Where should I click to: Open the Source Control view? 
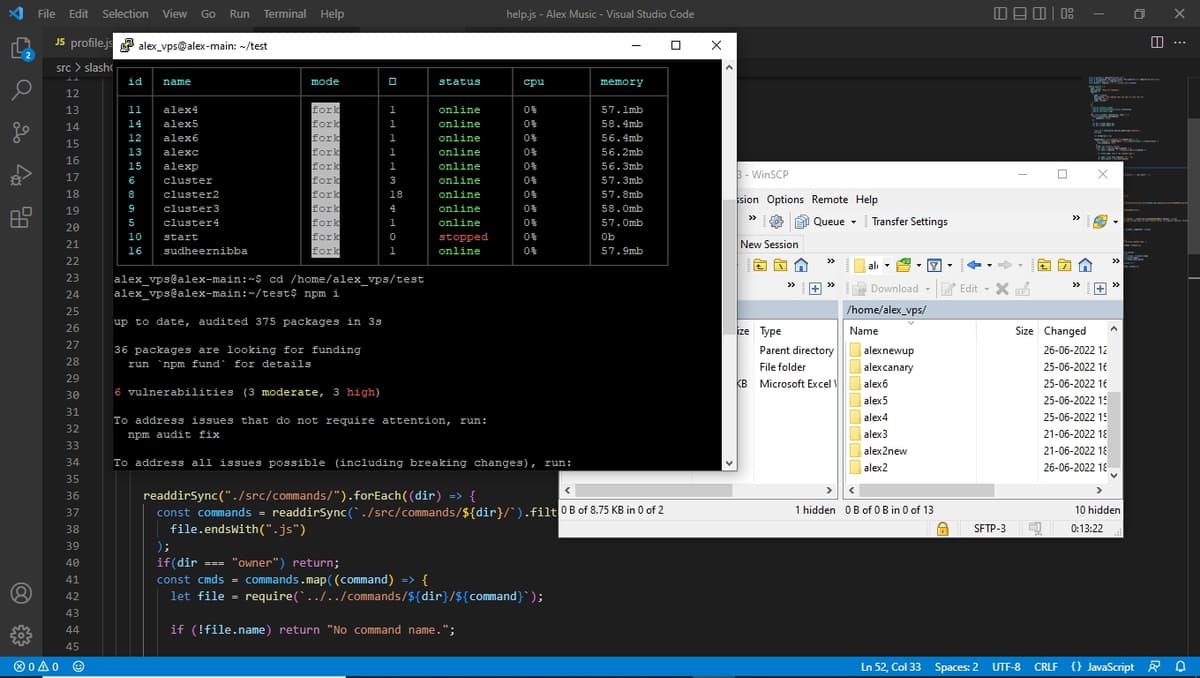[x=22, y=132]
